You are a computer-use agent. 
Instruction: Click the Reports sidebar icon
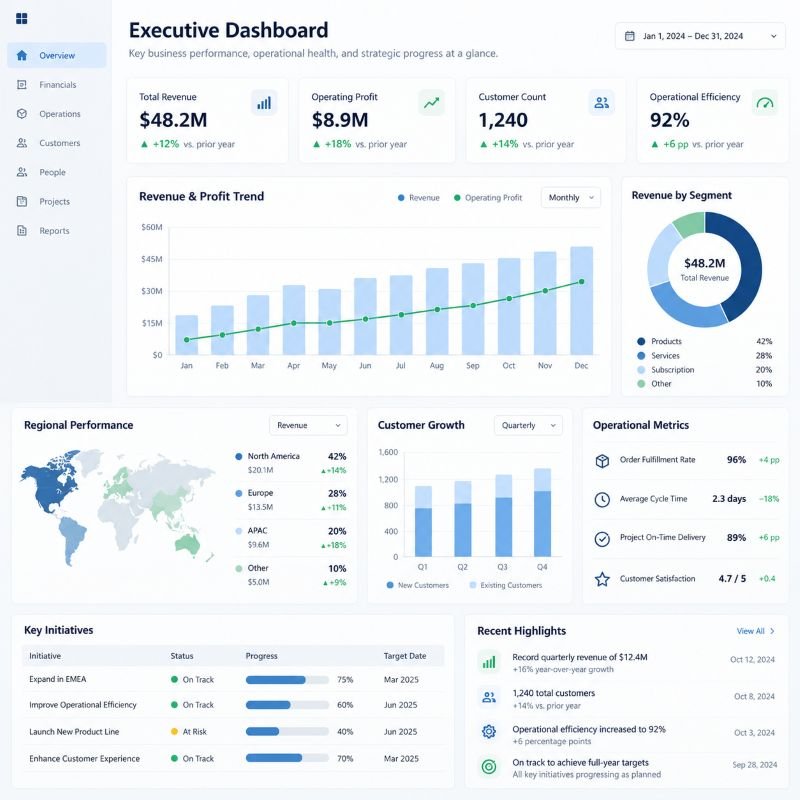pos(21,231)
